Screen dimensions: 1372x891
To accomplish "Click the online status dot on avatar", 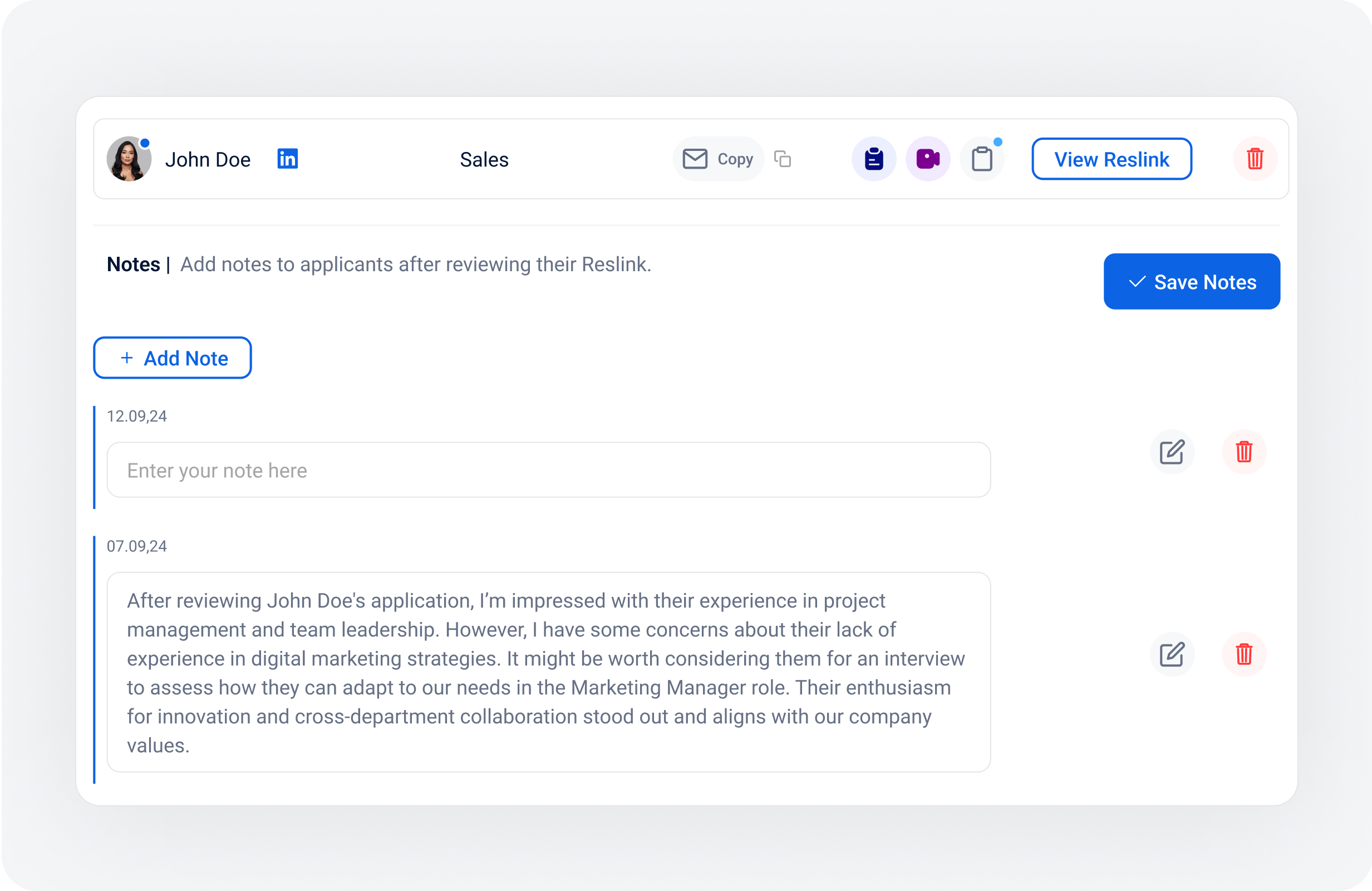I will pyautogui.click(x=146, y=141).
